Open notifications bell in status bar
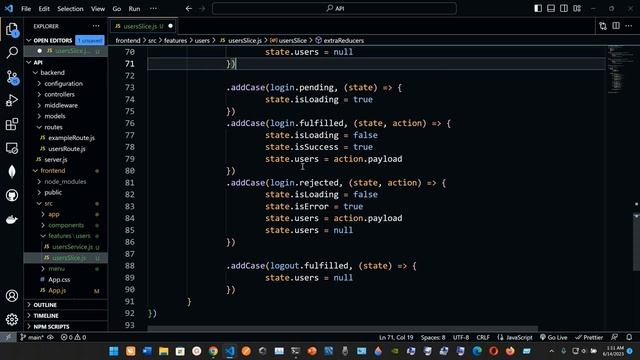The width and height of the screenshot is (640, 360). click(629, 337)
